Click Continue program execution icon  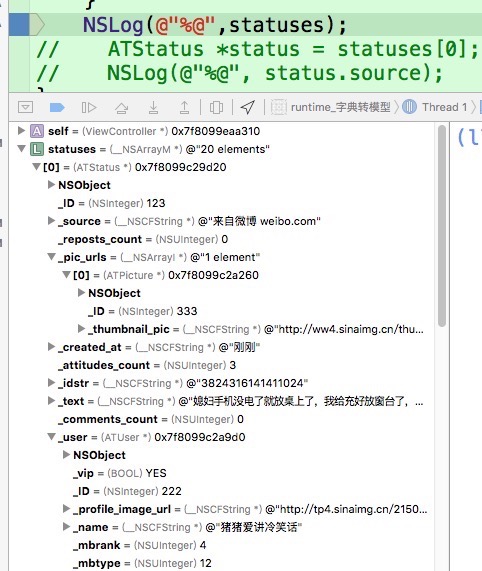pyautogui.click(x=89, y=107)
